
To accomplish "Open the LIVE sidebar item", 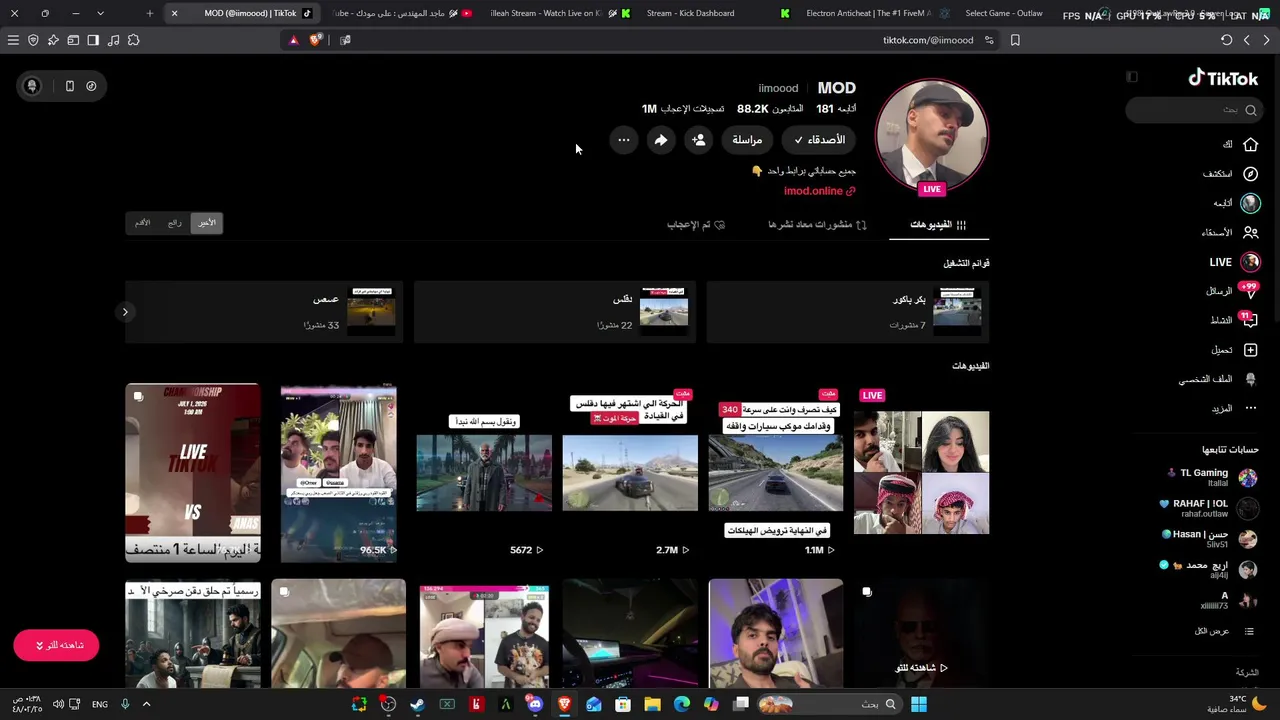I will (x=1234, y=262).
